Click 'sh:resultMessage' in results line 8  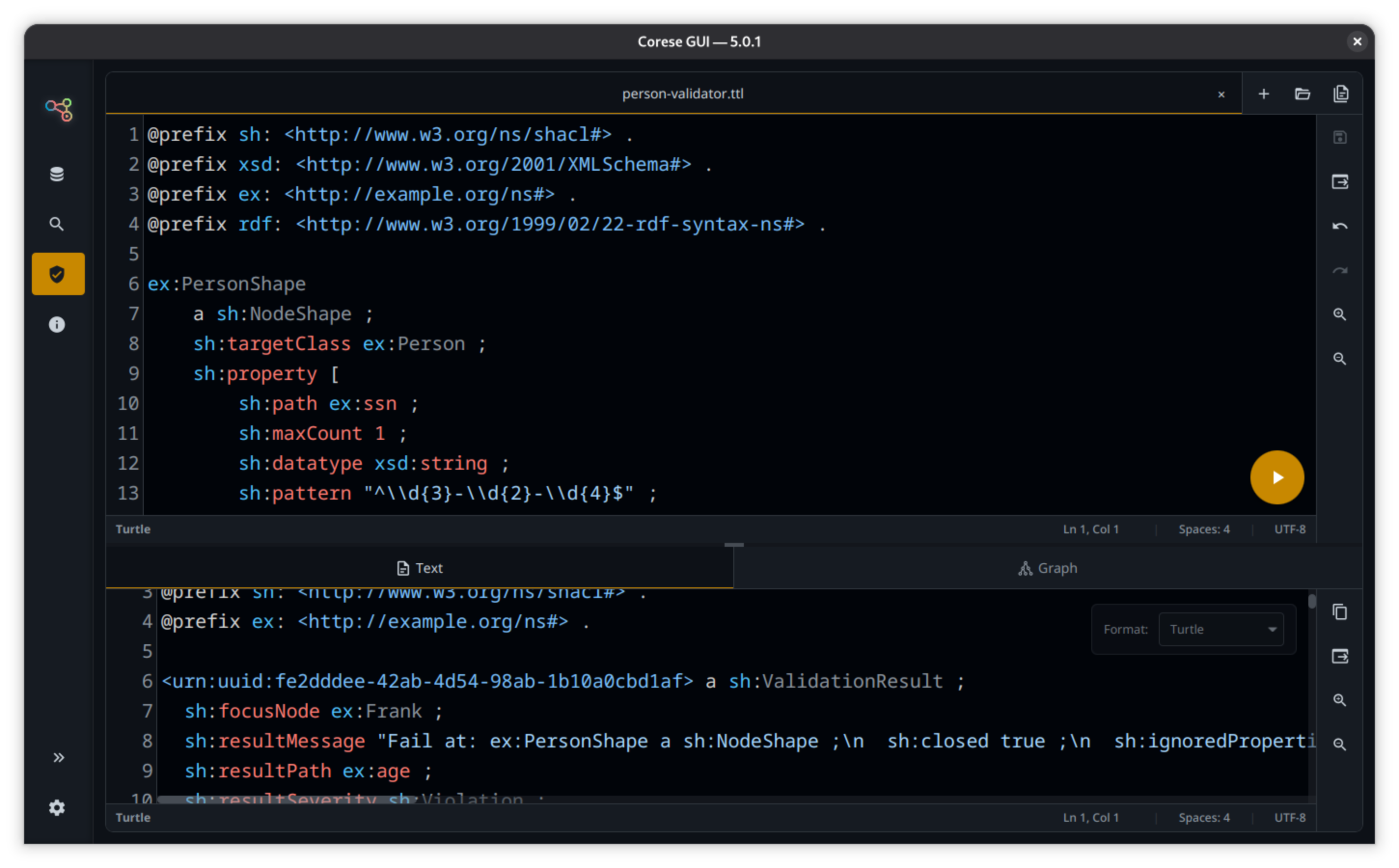[274, 741]
